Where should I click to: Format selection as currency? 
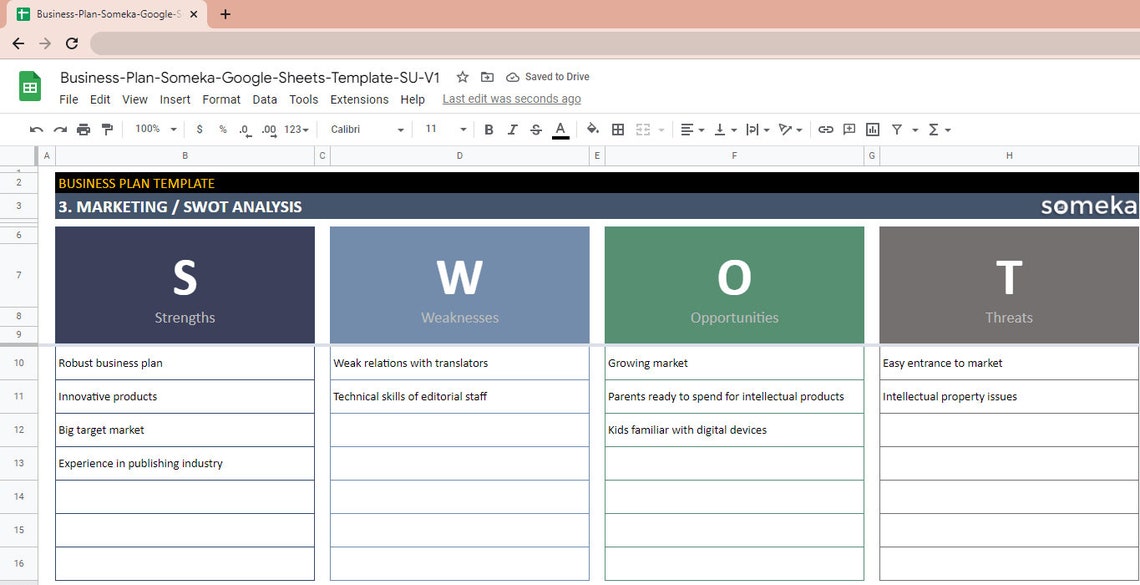198,129
